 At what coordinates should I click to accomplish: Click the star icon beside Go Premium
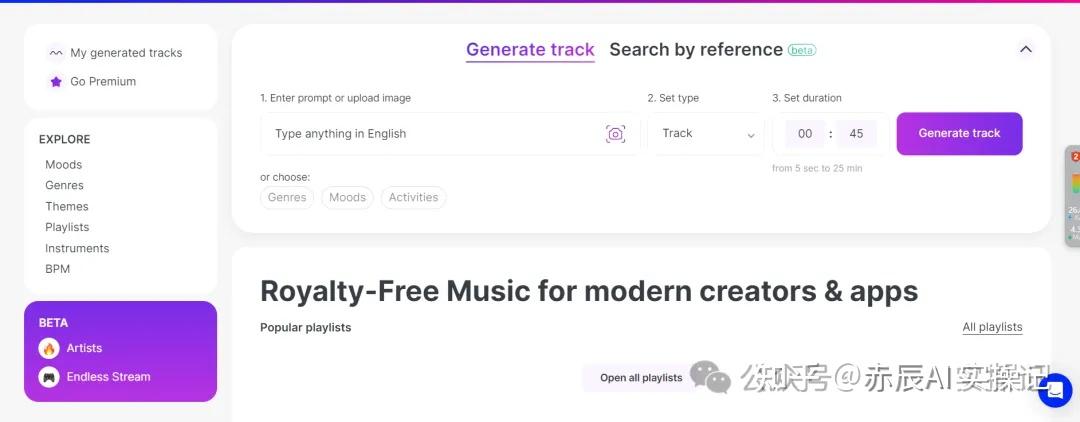pyautogui.click(x=56, y=81)
